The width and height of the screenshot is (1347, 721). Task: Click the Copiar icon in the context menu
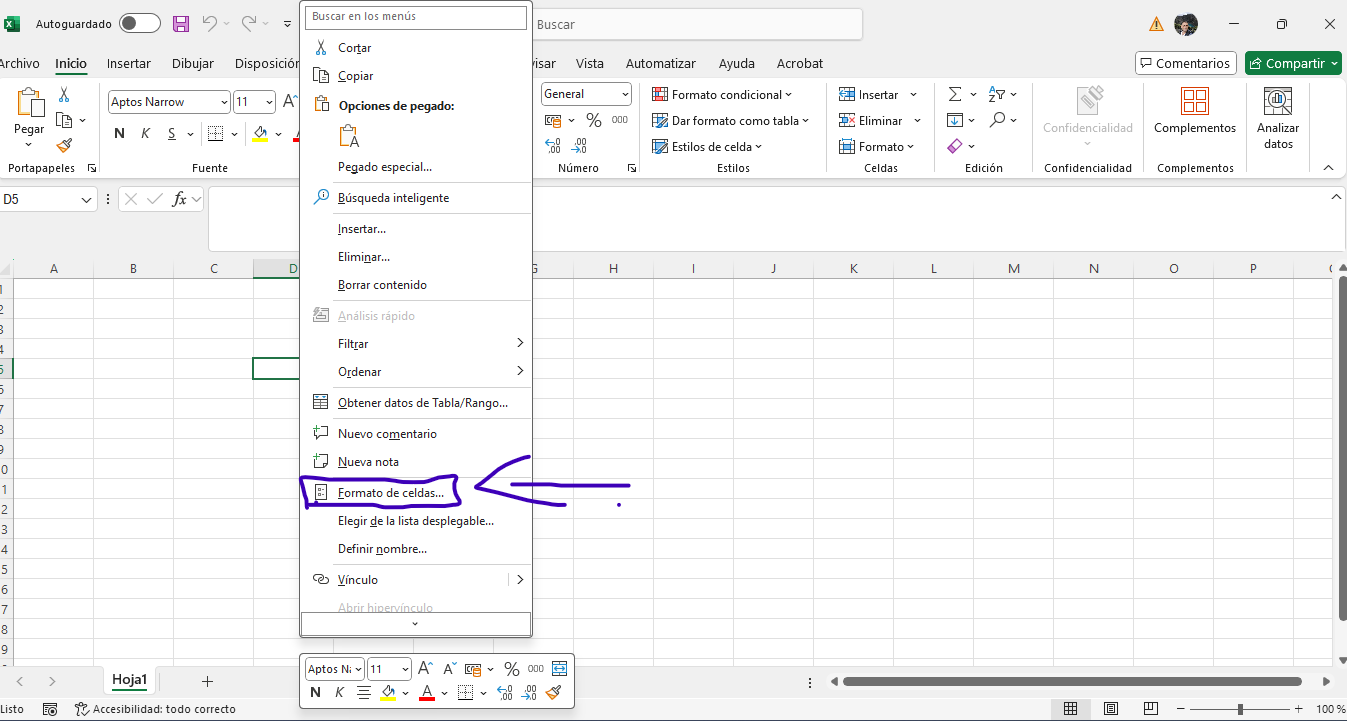(321, 75)
